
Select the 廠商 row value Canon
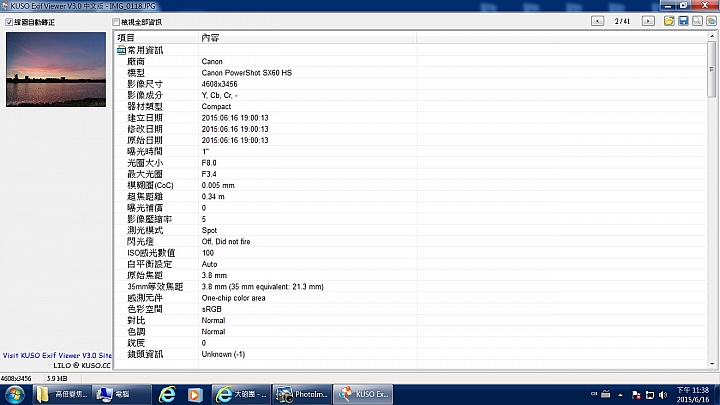coord(212,62)
